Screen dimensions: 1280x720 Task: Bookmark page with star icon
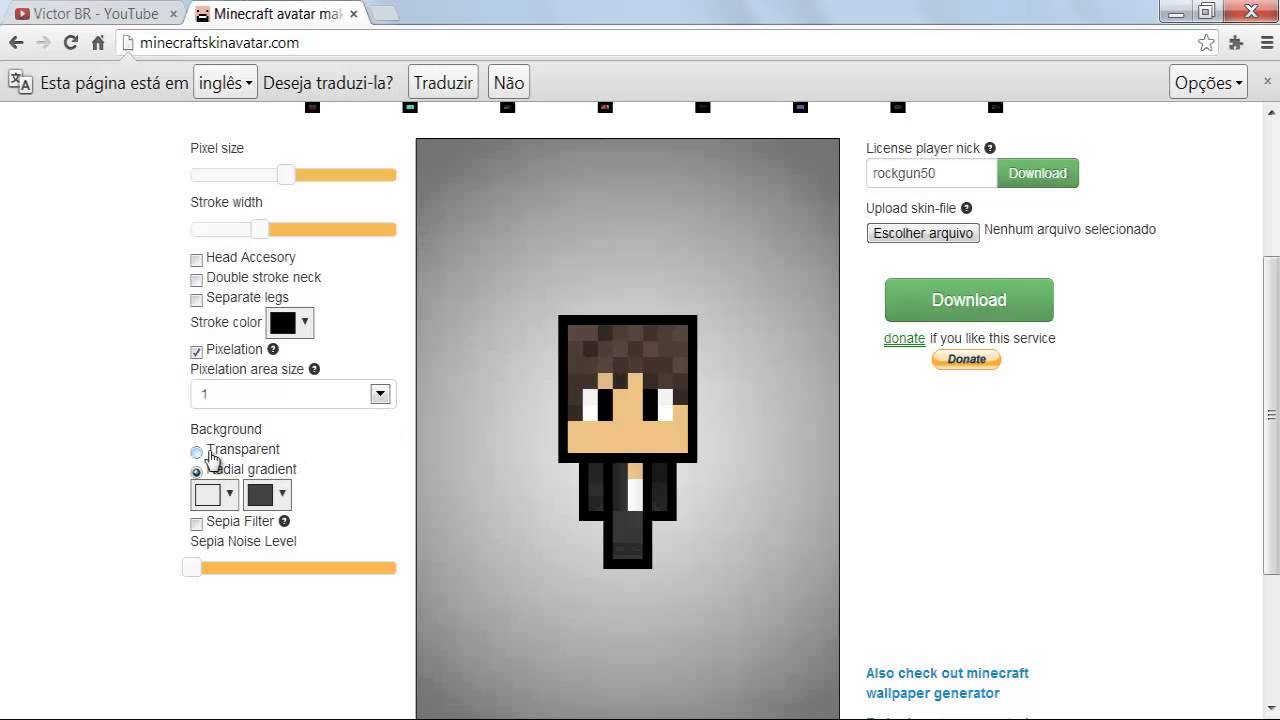[x=1207, y=43]
